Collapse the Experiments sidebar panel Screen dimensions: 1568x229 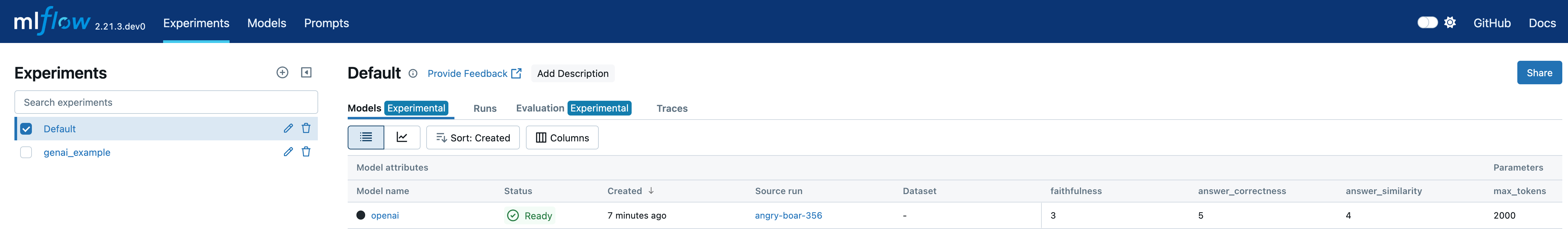(x=306, y=73)
